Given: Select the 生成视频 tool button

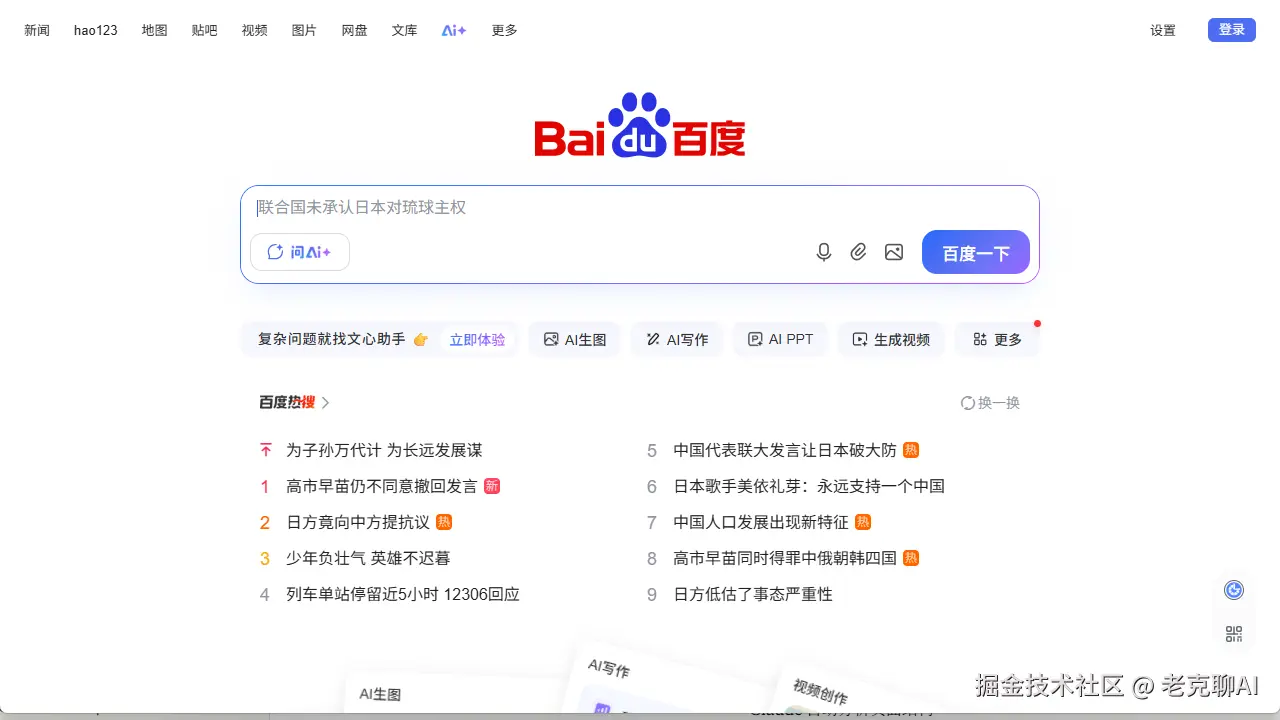Looking at the screenshot, I should tap(891, 340).
